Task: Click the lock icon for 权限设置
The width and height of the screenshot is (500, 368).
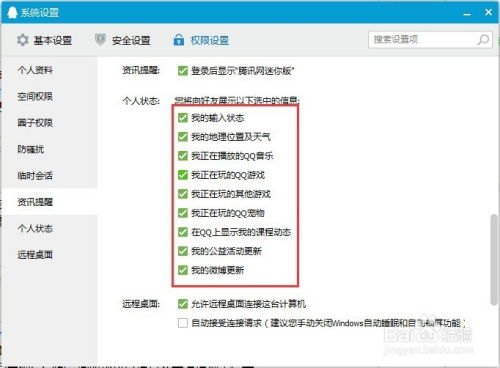Action: click(x=179, y=40)
